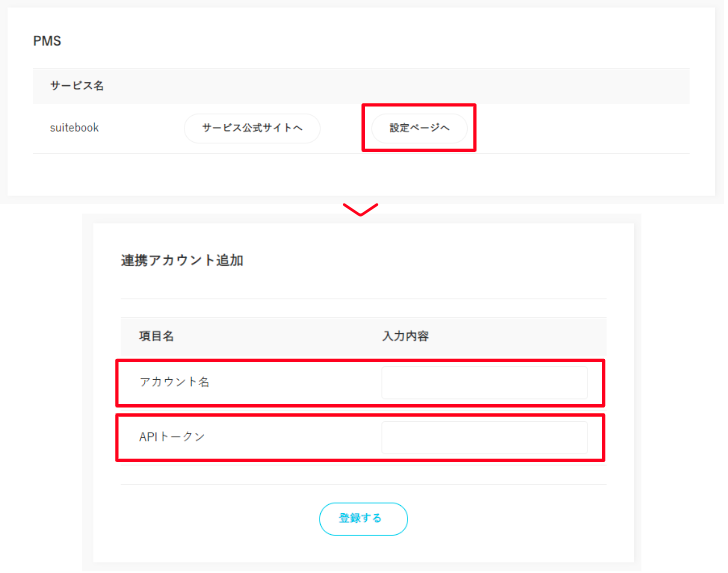The image size is (728, 573).
Task: Select the suitebook service name
Action: tap(75, 128)
